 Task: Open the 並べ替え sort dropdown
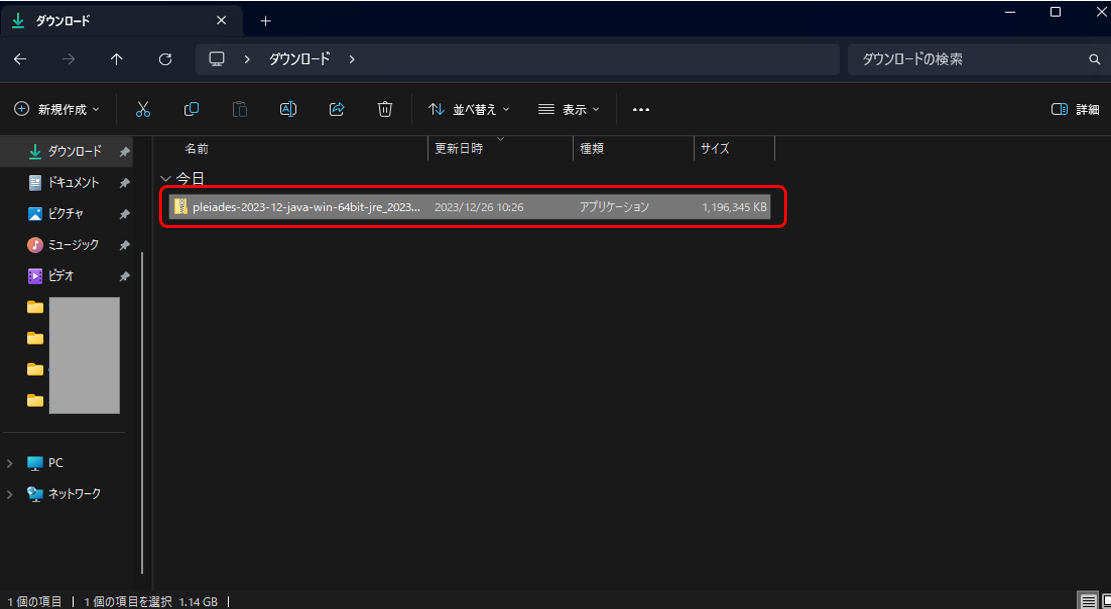click(x=468, y=108)
